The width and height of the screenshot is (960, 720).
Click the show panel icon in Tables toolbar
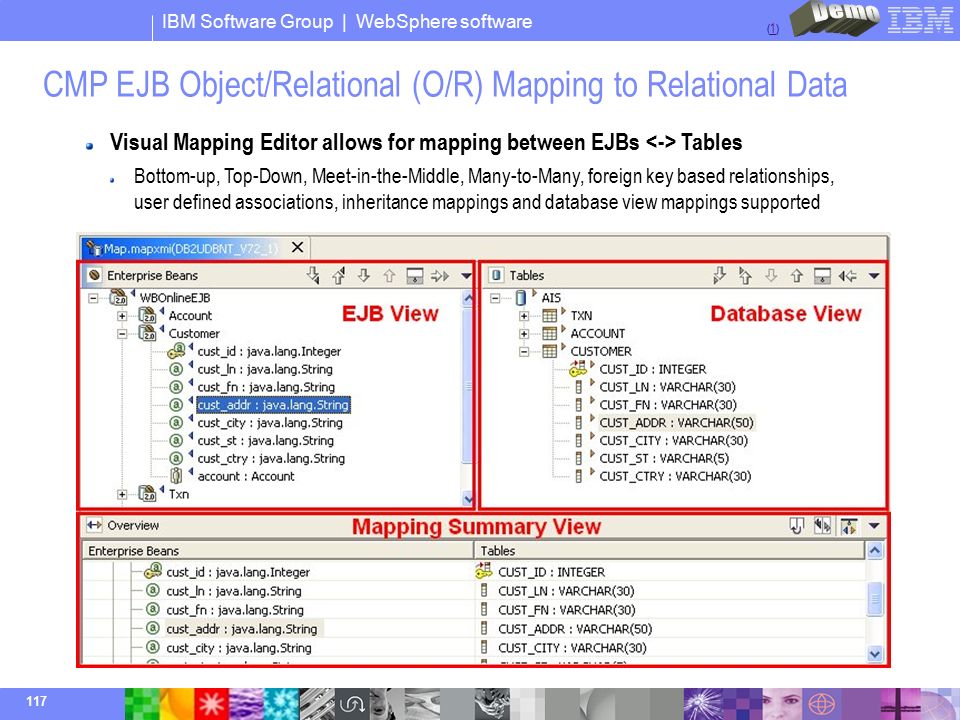pos(822,276)
